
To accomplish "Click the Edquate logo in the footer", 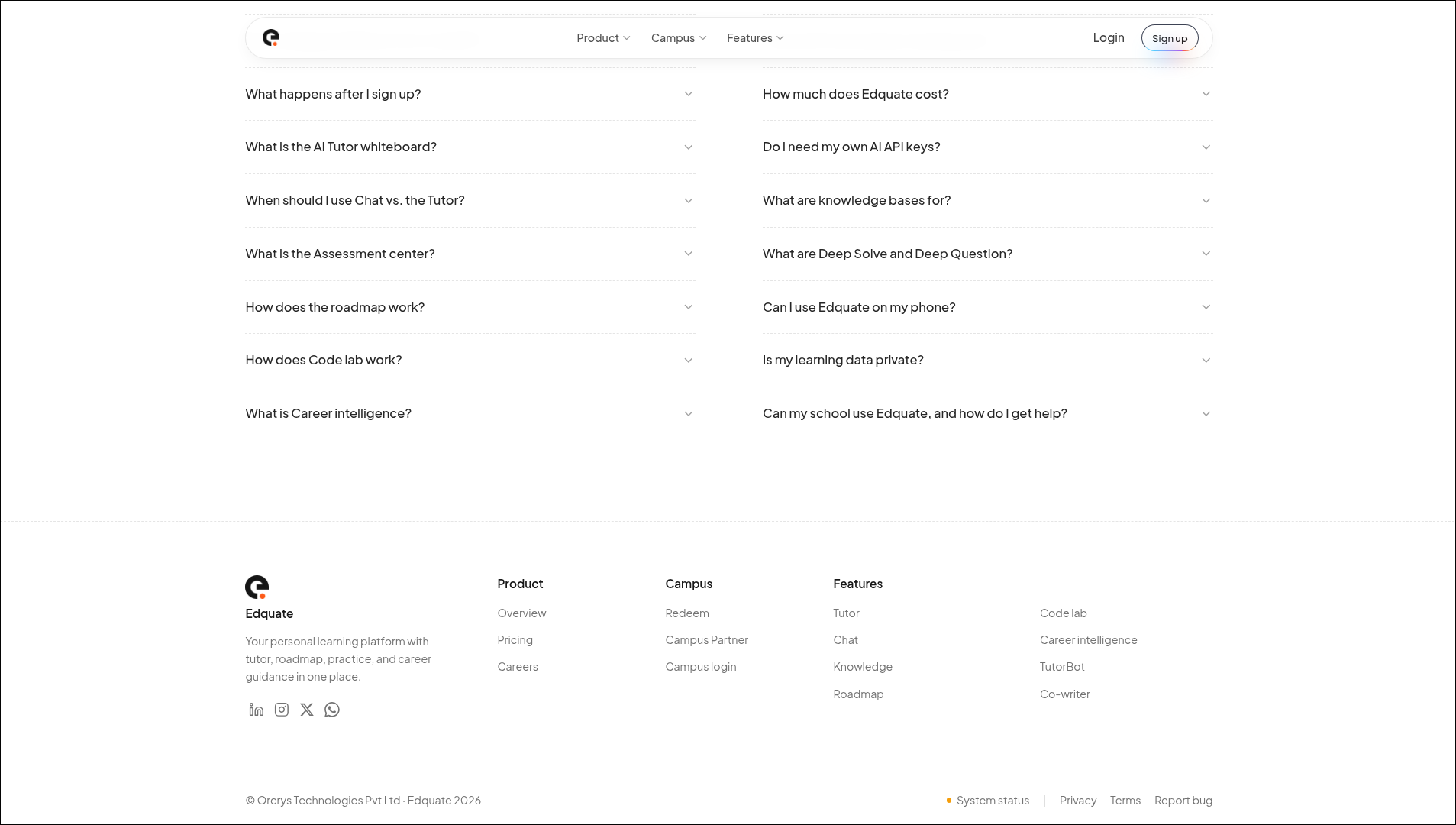I will tap(257, 587).
